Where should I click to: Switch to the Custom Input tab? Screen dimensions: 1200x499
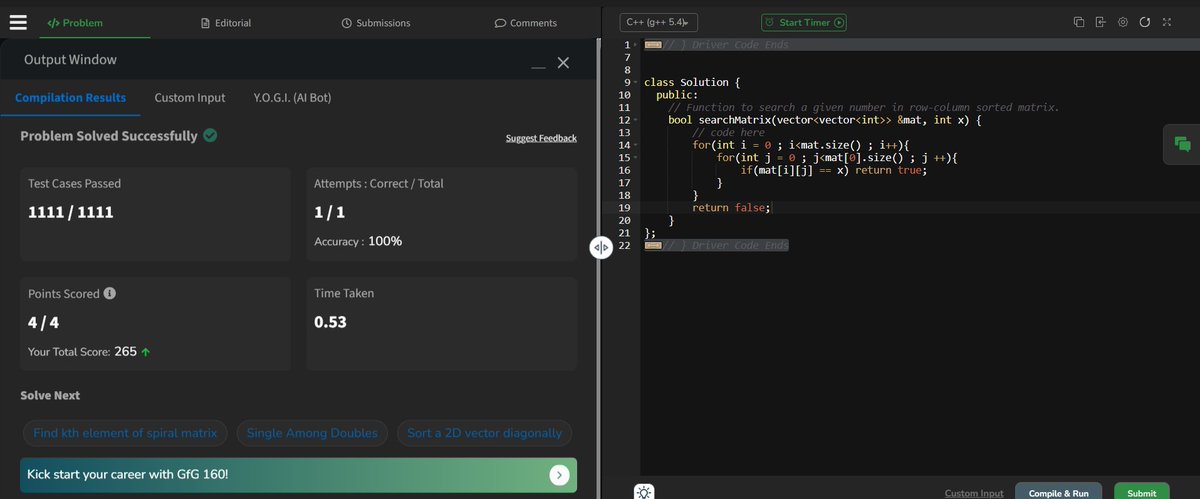point(190,98)
